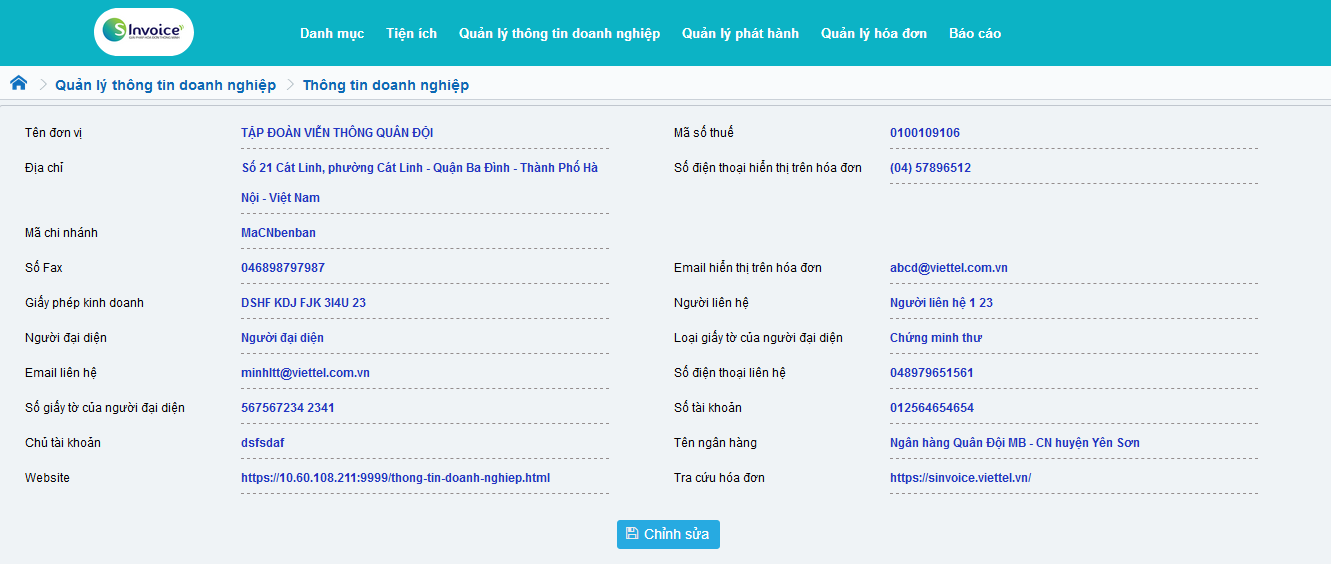
Task: Select the tax code 0100109106
Action: point(924,133)
